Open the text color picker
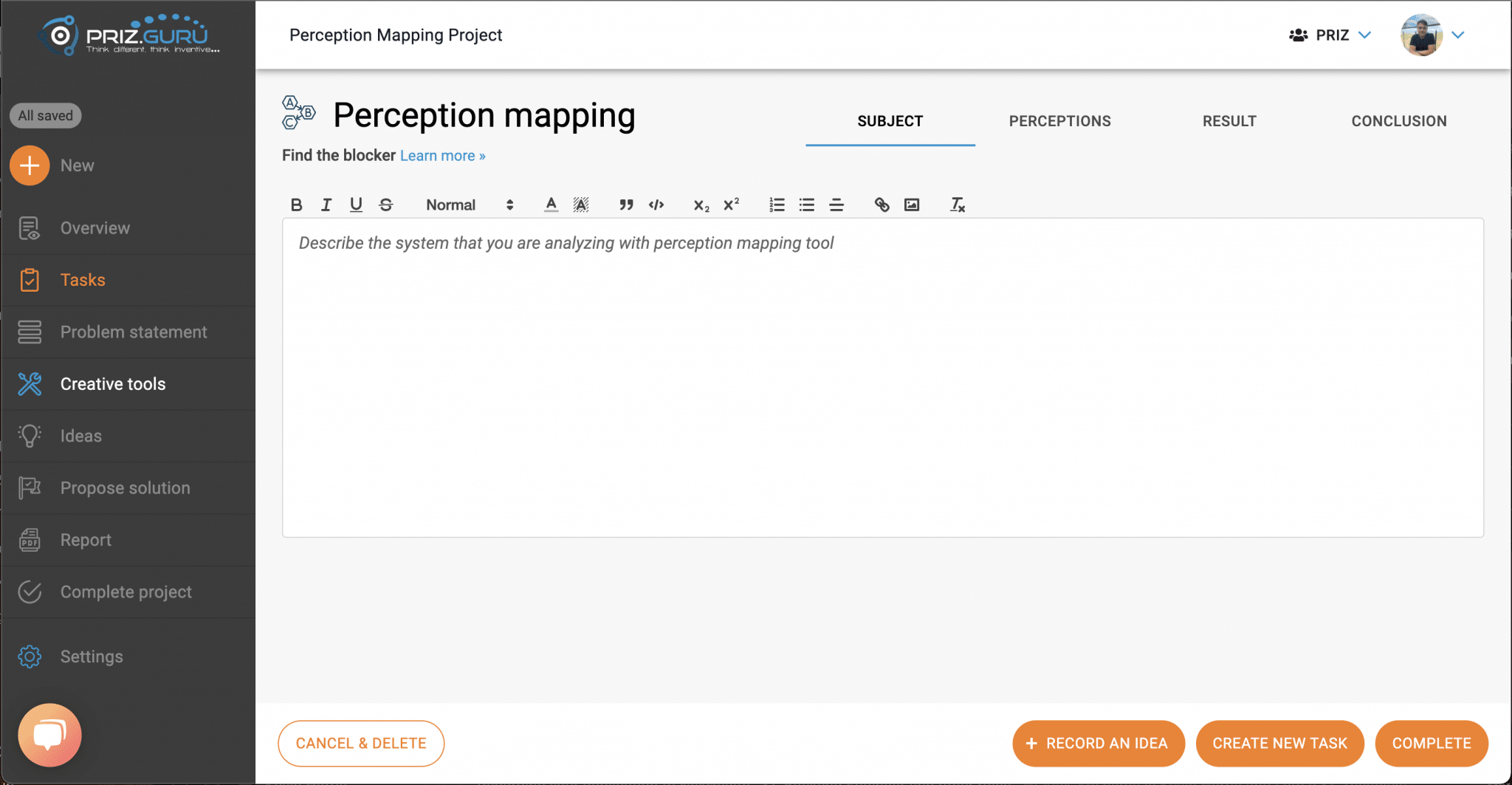The height and width of the screenshot is (785, 1512). (551, 205)
